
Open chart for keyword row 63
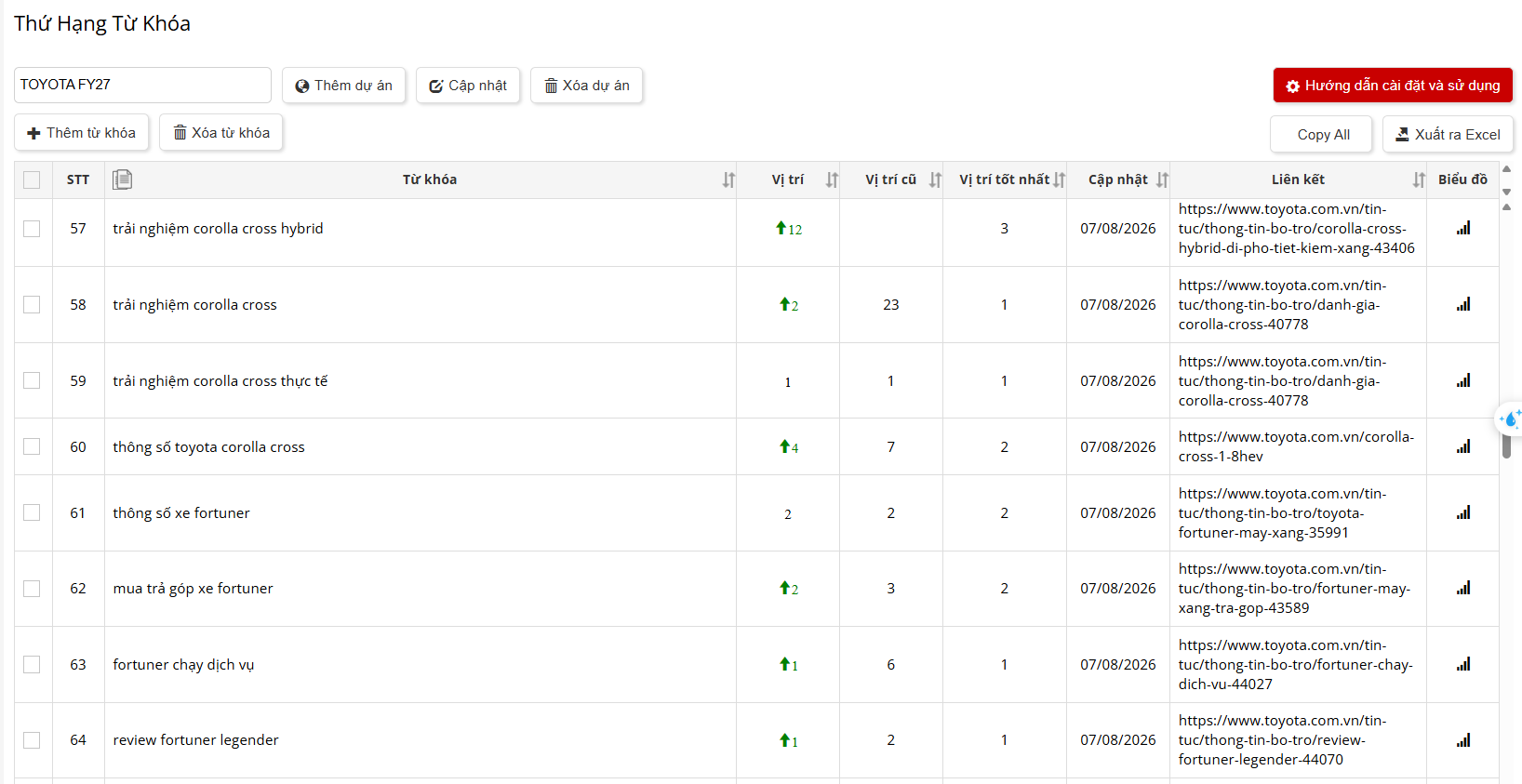(1463, 664)
